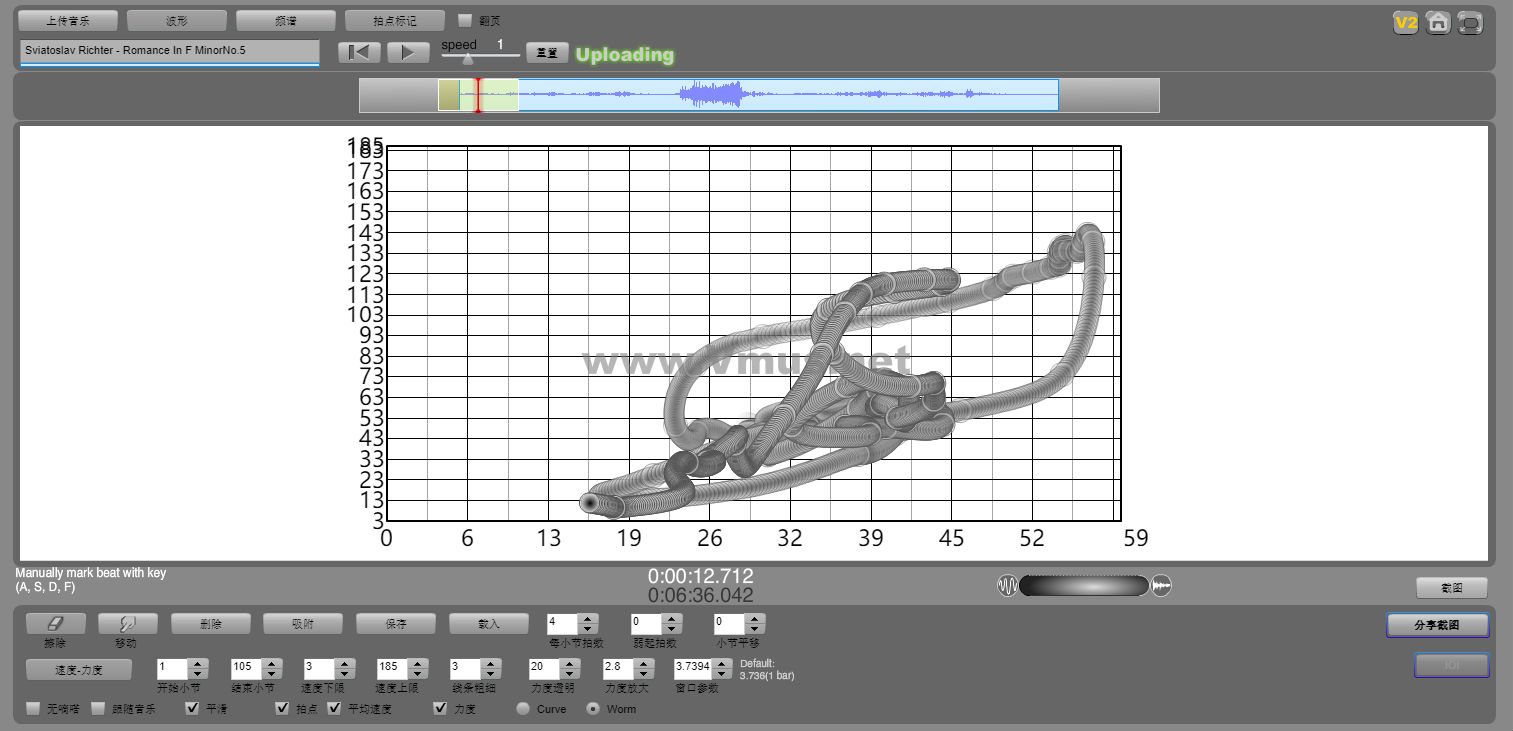This screenshot has height=731, width=1513.
Task: Select the Curve radio button
Action: click(523, 709)
